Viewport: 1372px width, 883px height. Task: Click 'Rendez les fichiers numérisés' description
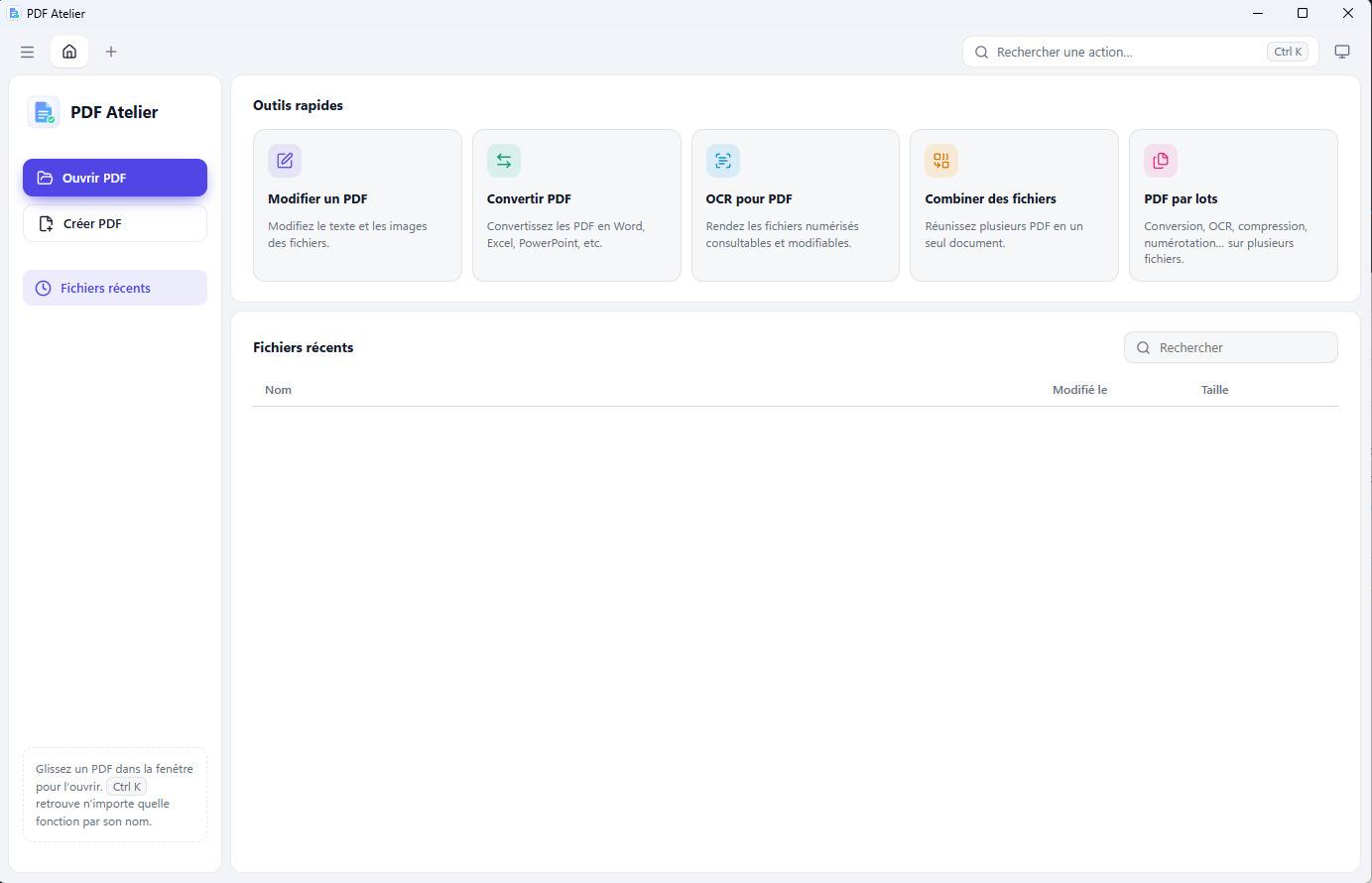point(782,234)
